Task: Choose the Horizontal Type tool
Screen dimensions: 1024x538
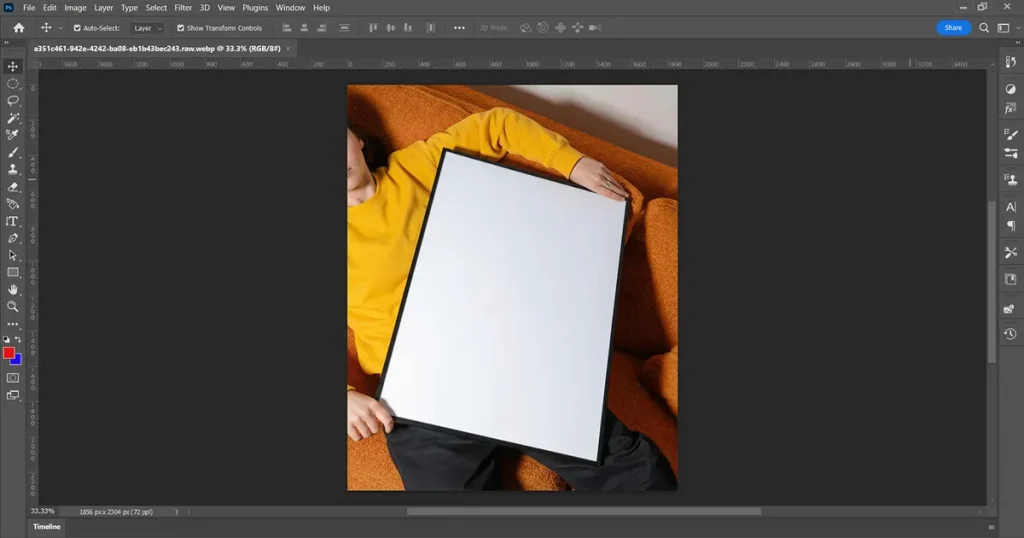Action: [13, 221]
